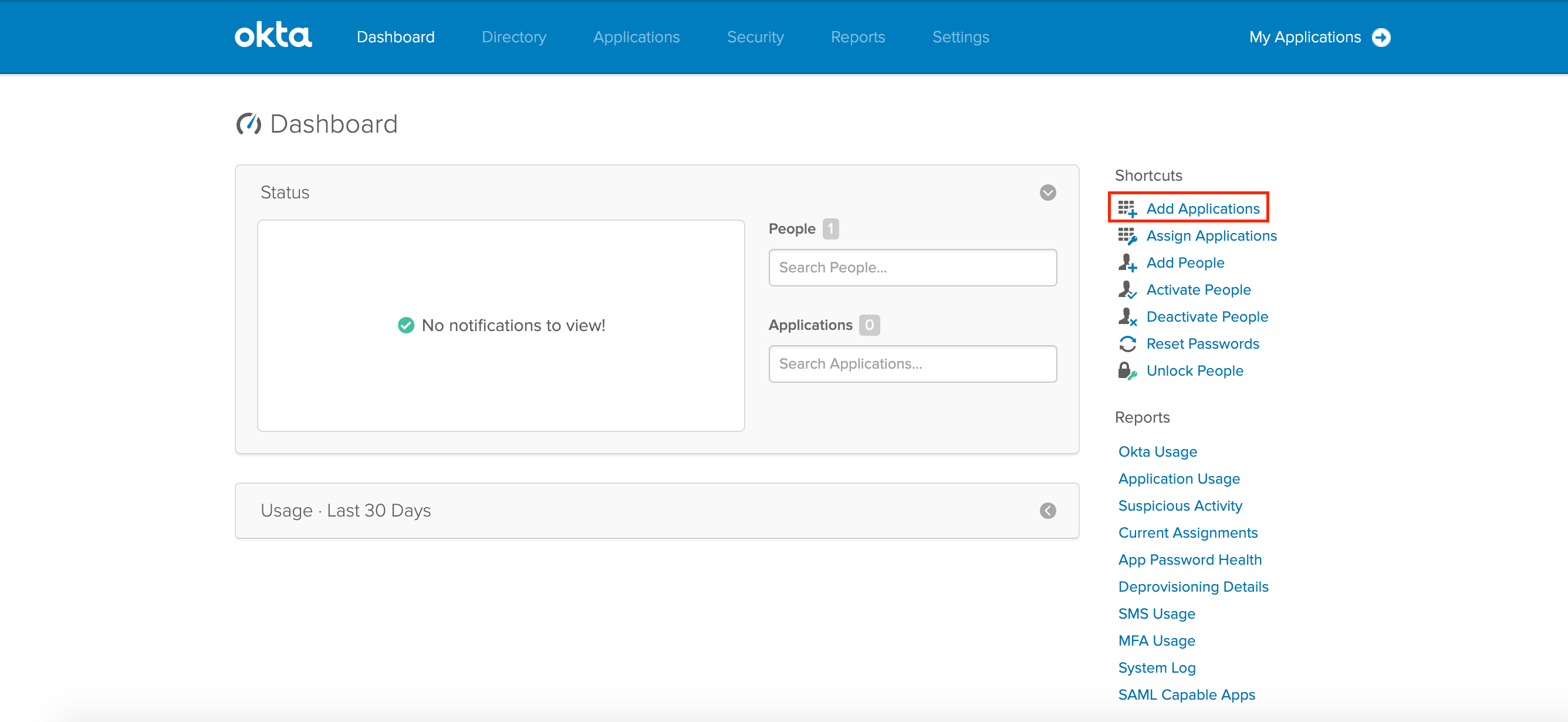Collapse the Status panel chevron
Image resolution: width=1568 pixels, height=722 pixels.
[1047, 193]
